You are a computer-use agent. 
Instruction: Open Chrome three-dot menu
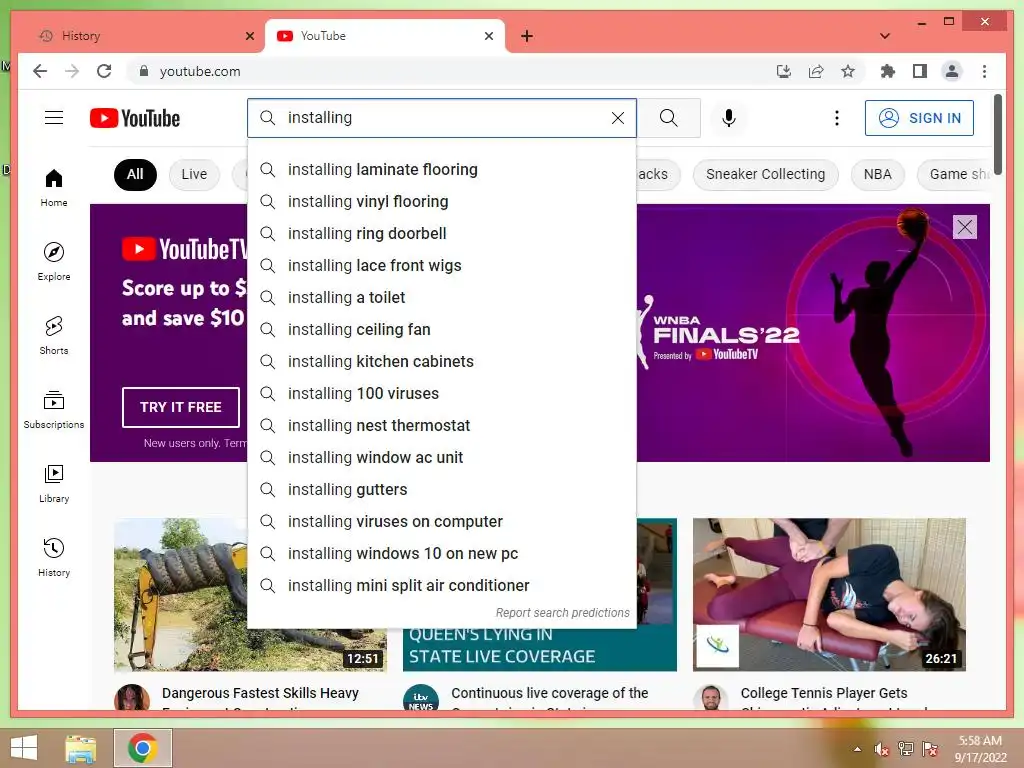pyautogui.click(x=984, y=71)
